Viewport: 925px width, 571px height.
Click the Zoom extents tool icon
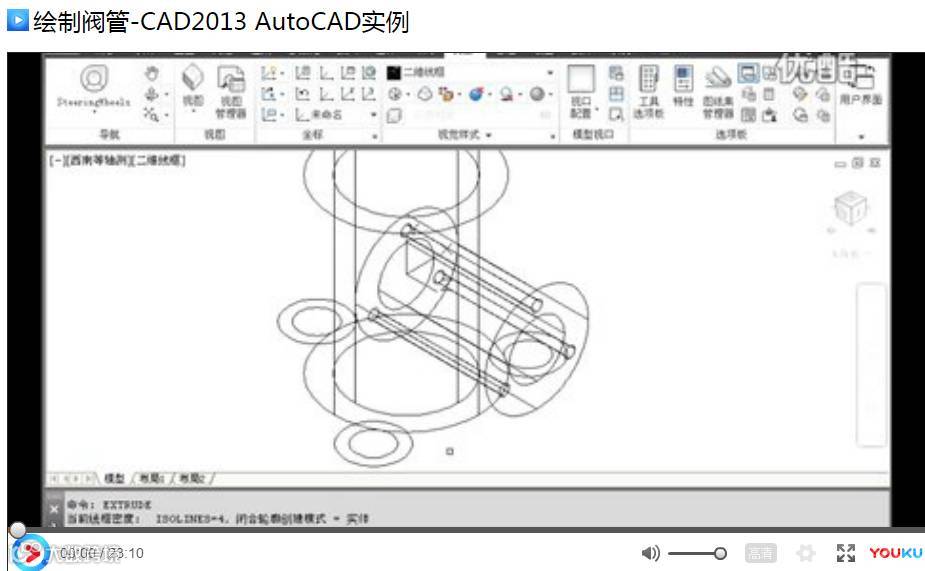coord(152,114)
